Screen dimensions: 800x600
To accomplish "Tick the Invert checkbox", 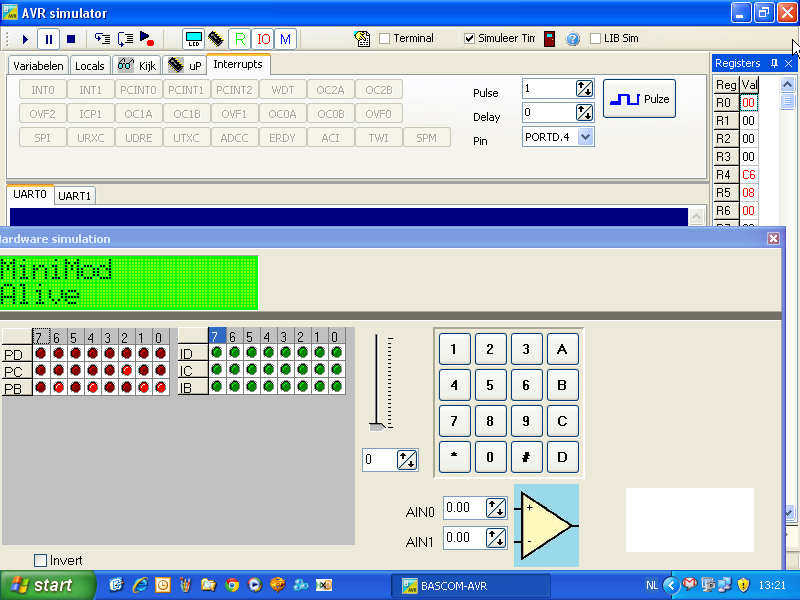I will (x=41, y=560).
